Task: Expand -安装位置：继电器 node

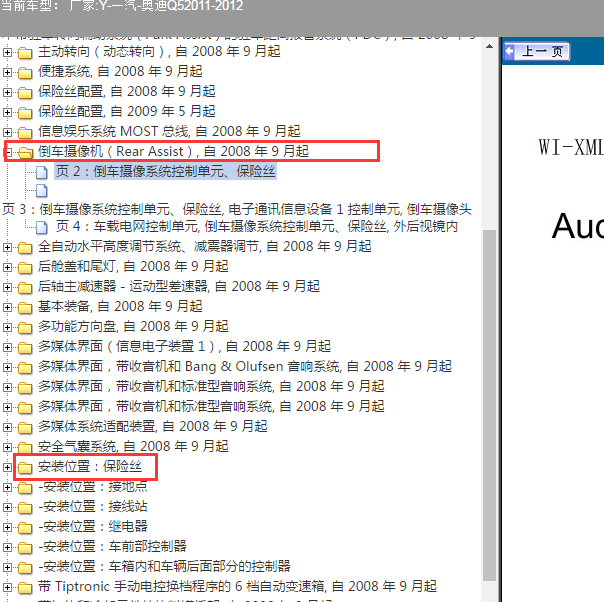Action: click(x=7, y=528)
